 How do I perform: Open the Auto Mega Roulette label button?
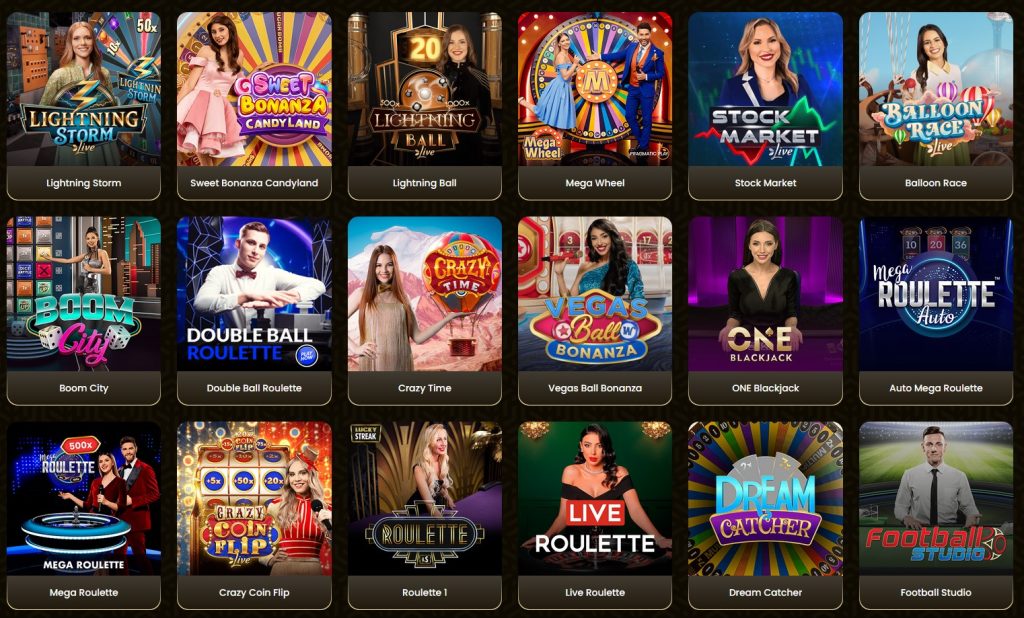[x=936, y=388]
